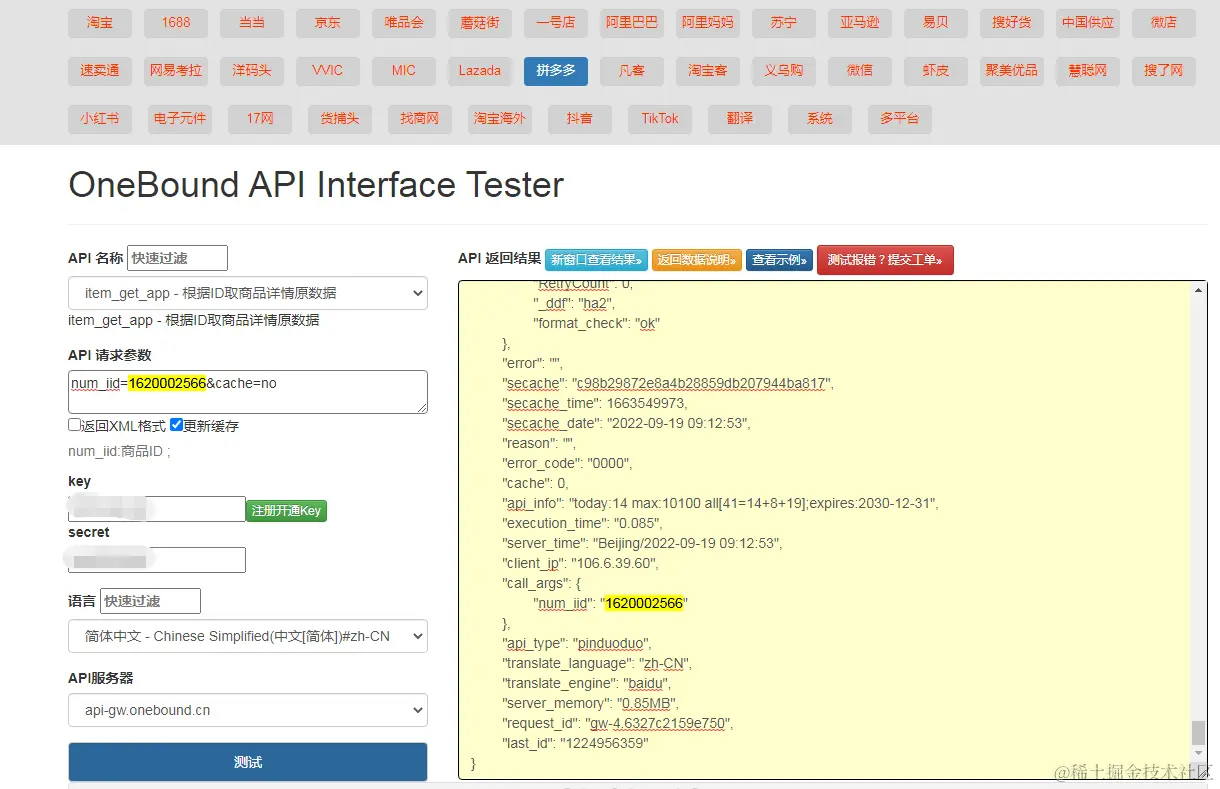Focus the num_iid request parameters textarea
Screen dimensions: 1220x789
[247, 391]
